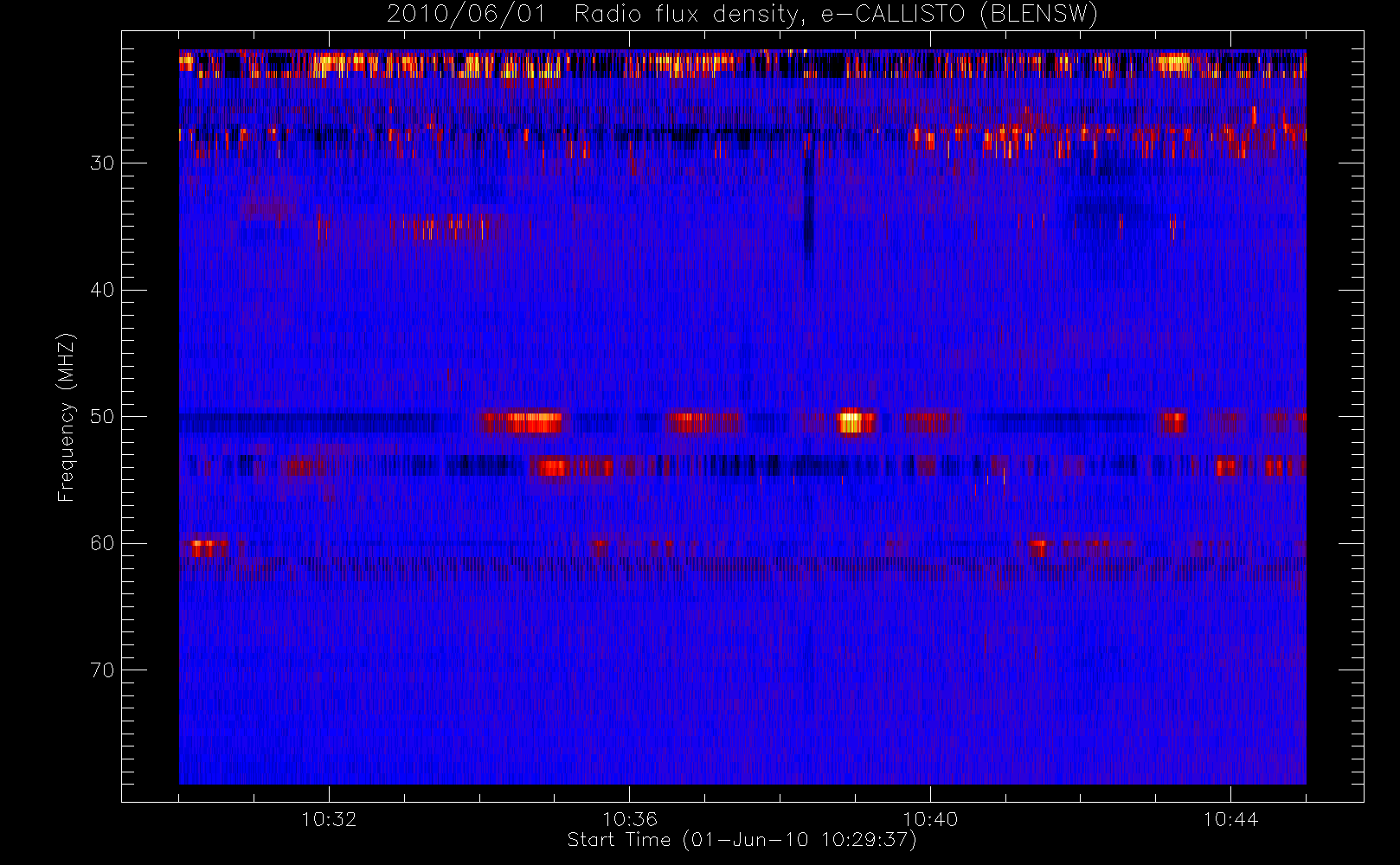The height and width of the screenshot is (865, 1400).
Task: Click the '70' frequency tick label
Action: point(102,670)
